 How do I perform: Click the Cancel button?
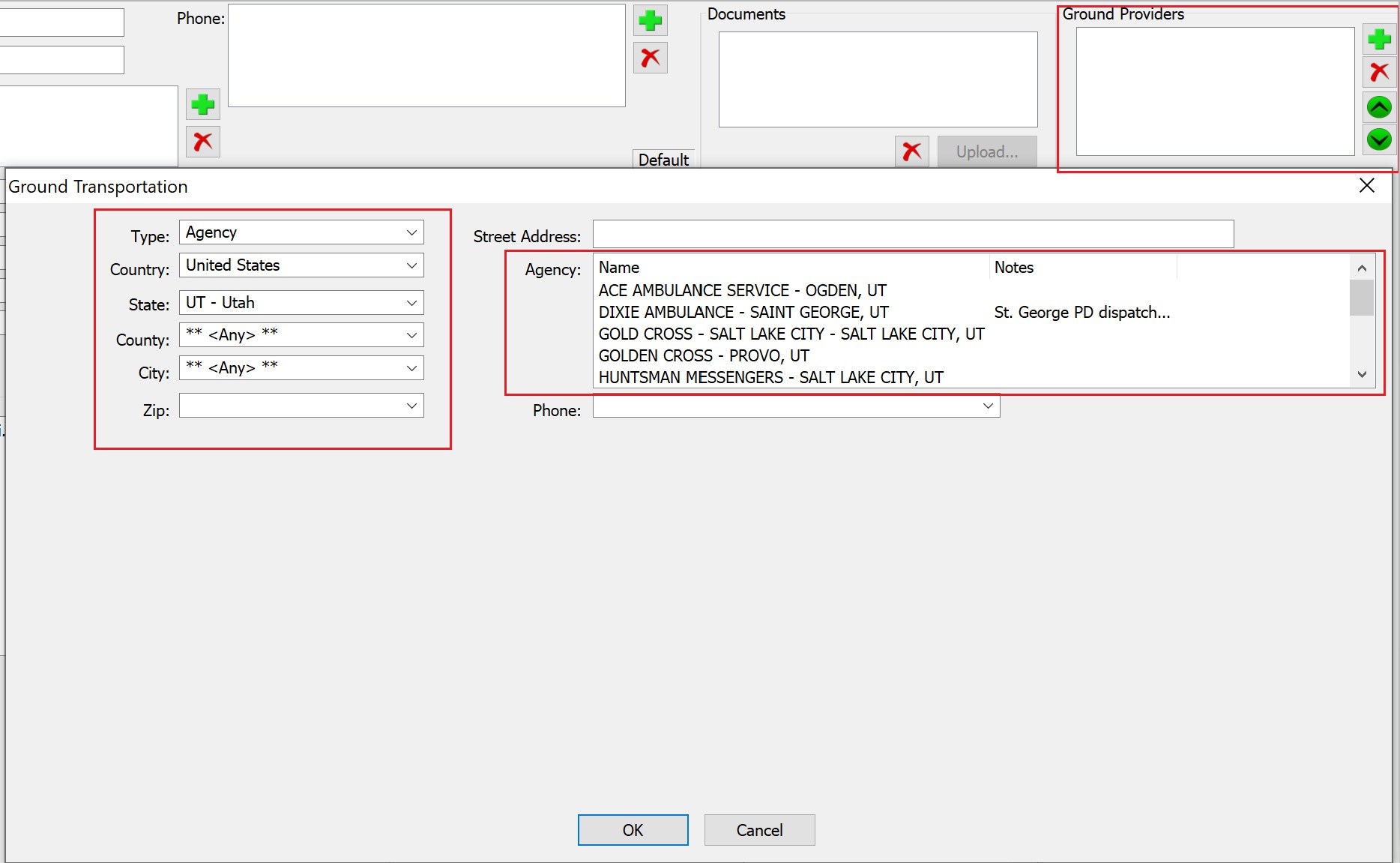point(758,830)
